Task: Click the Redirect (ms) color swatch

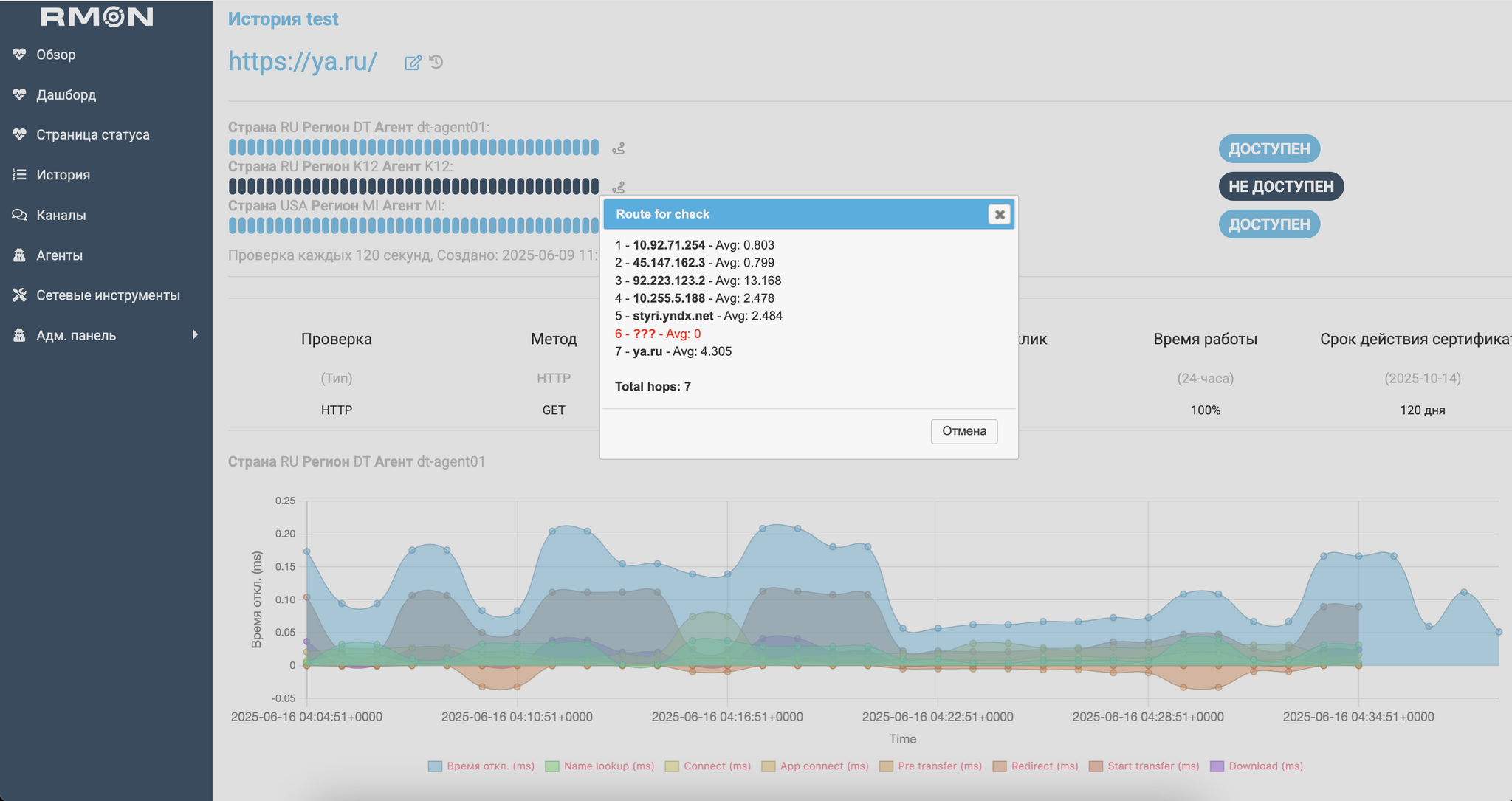Action: tap(1000, 766)
